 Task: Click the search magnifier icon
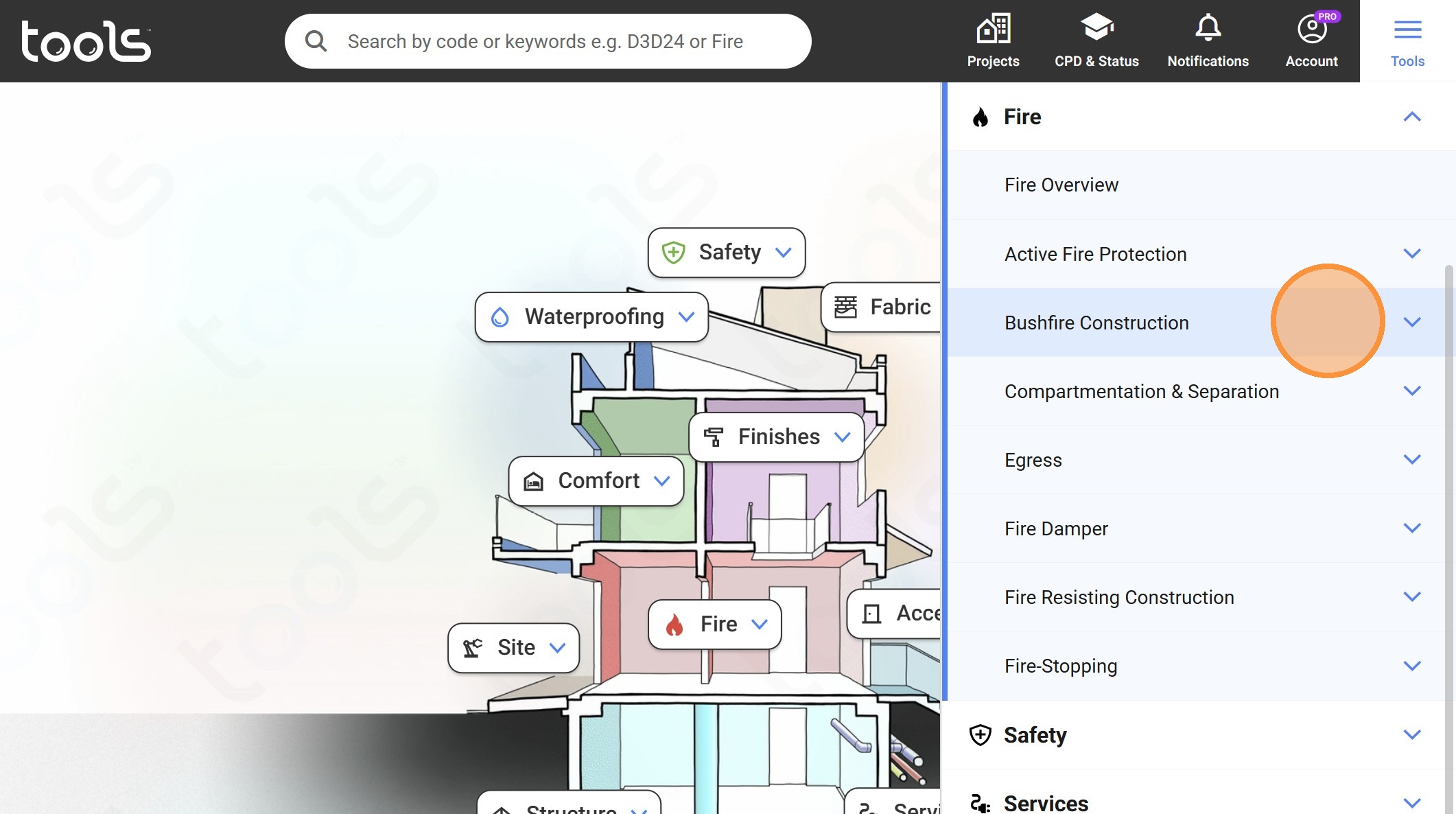(316, 41)
